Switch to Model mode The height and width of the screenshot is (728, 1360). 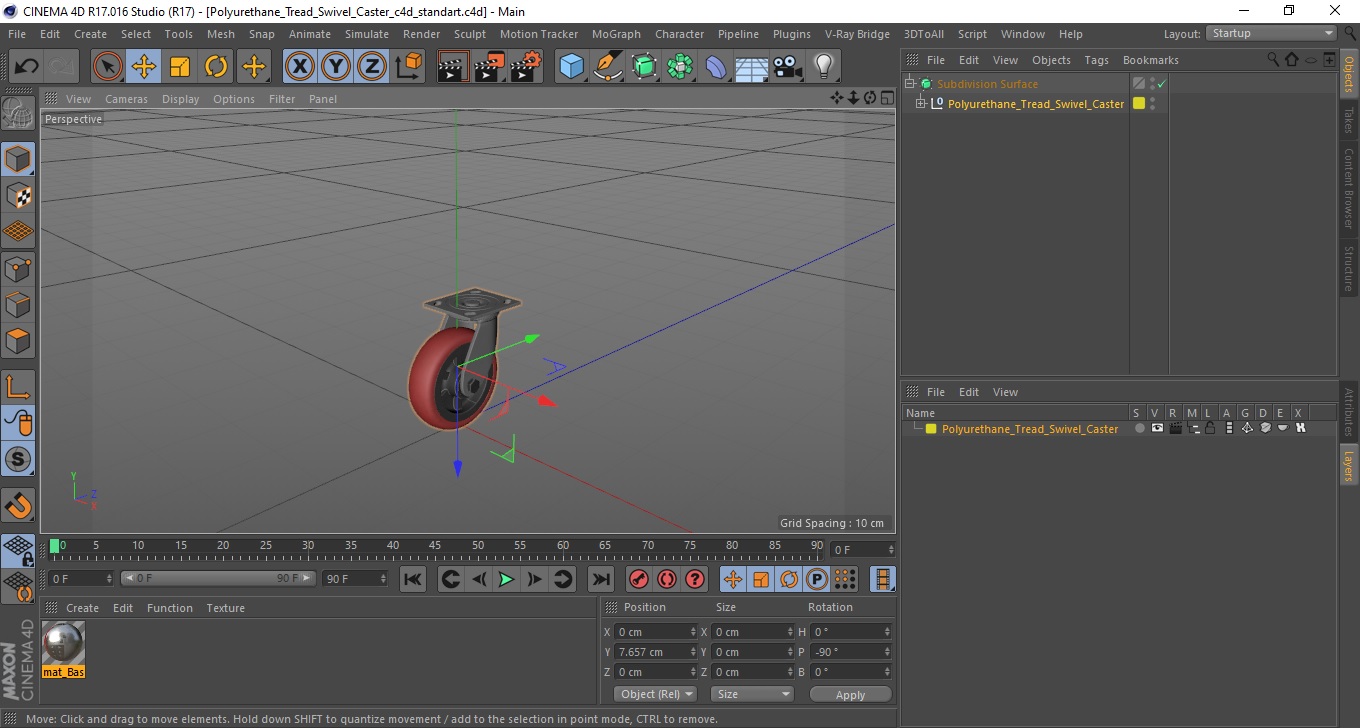[x=19, y=159]
